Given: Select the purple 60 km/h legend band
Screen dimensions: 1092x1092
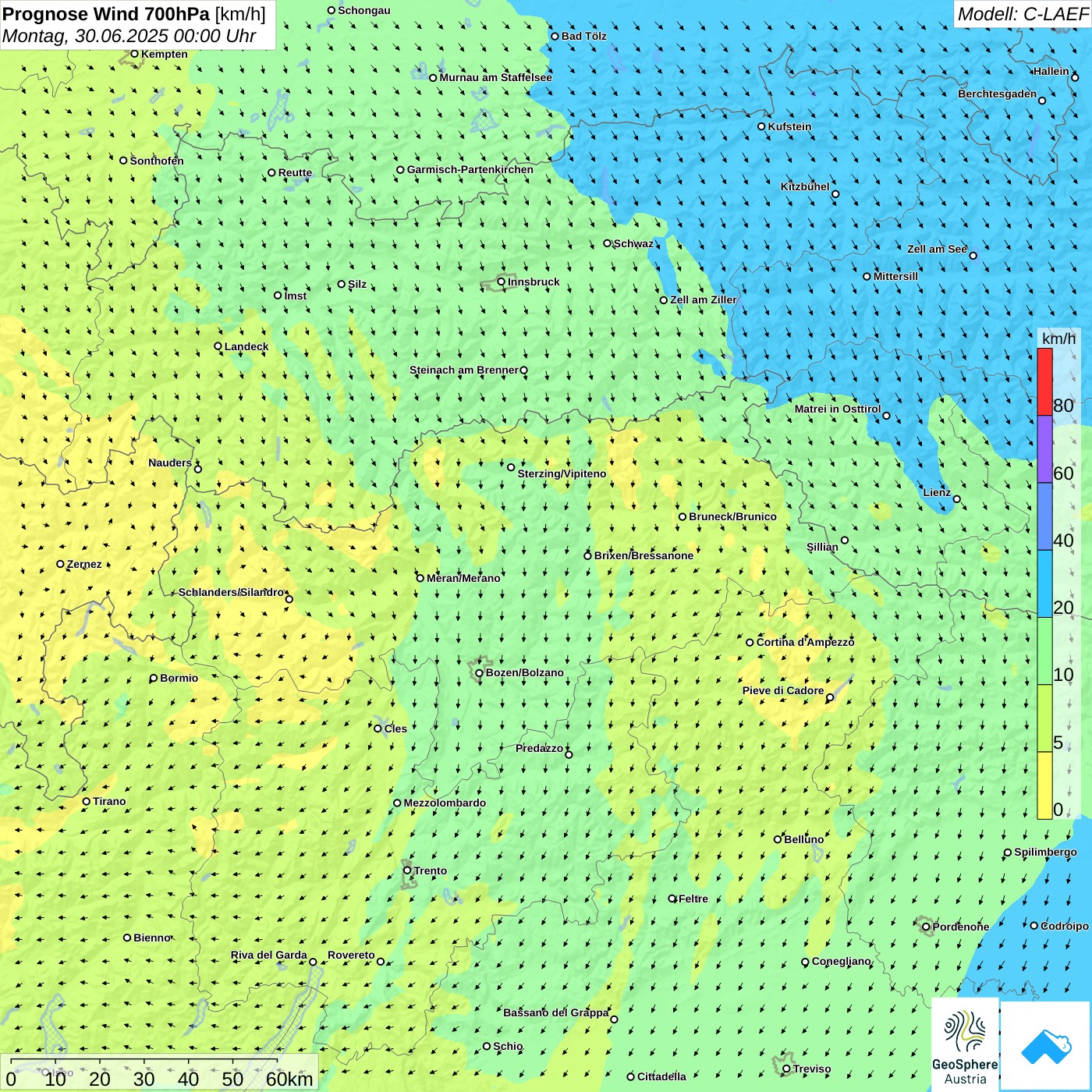Looking at the screenshot, I should click(x=1044, y=449).
